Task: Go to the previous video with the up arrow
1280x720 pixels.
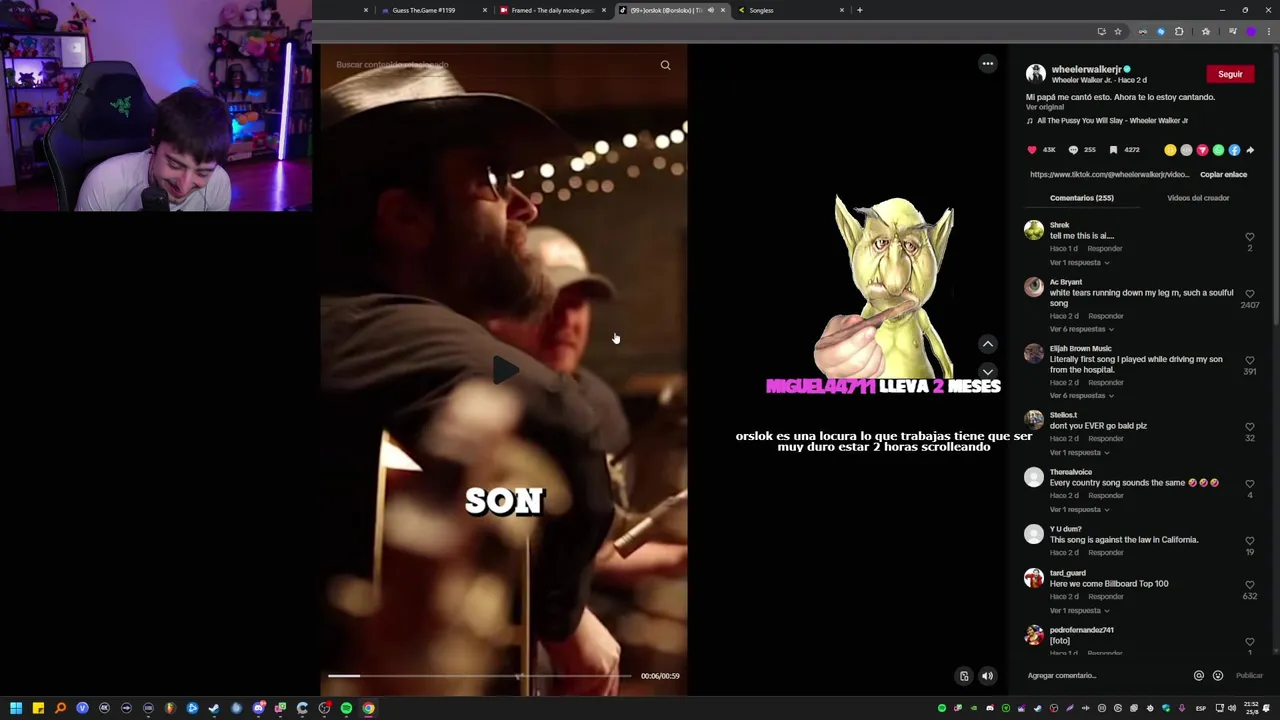Action: [x=987, y=344]
